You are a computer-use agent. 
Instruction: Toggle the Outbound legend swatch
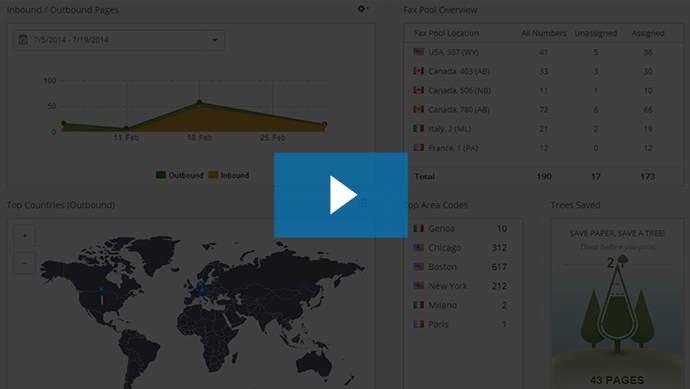tap(161, 175)
